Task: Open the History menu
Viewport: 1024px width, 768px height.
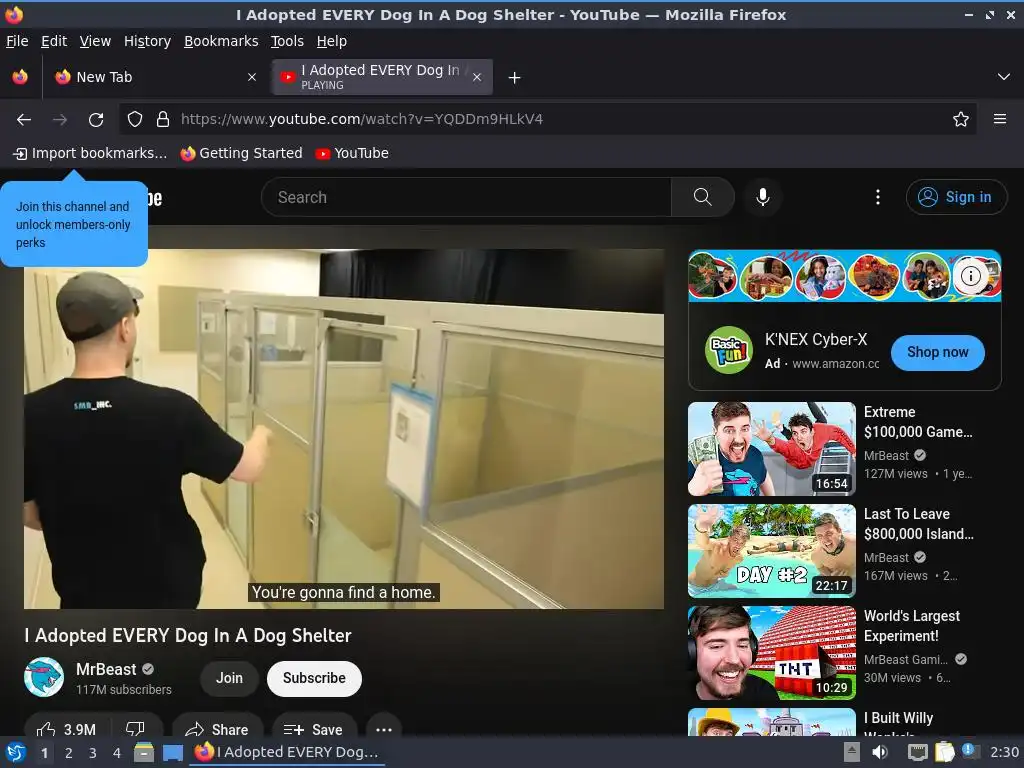Action: (x=147, y=41)
